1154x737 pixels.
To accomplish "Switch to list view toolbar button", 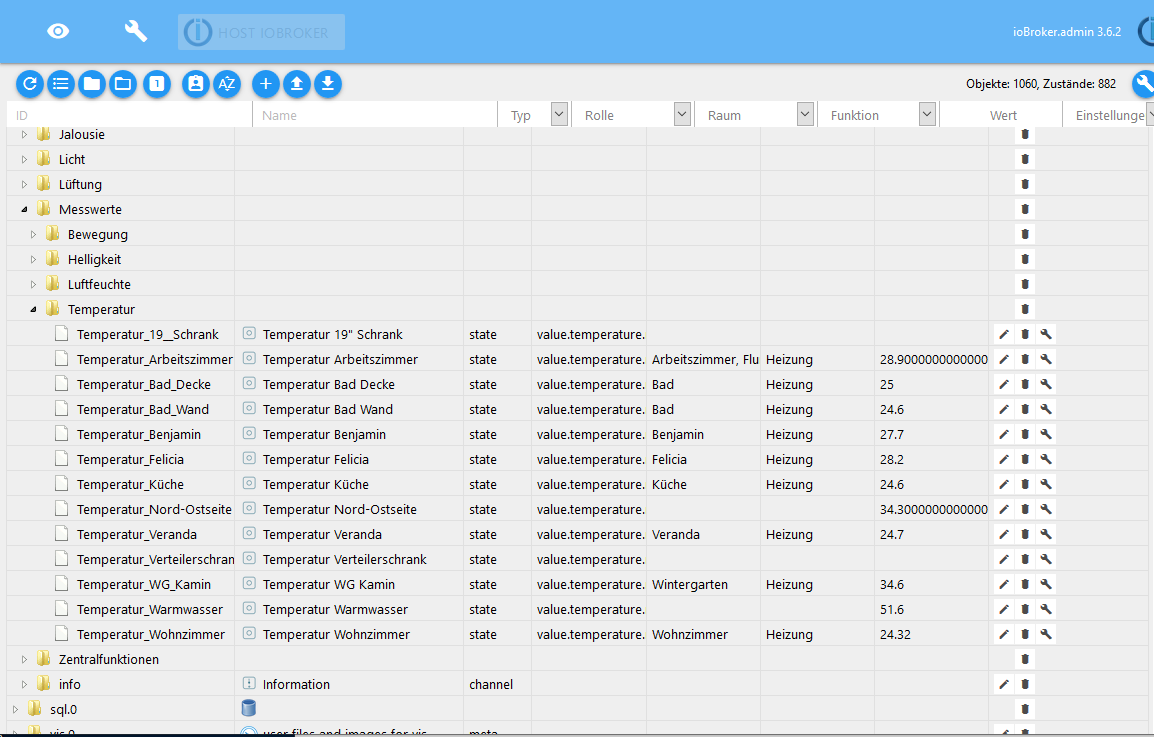I will click(x=61, y=84).
